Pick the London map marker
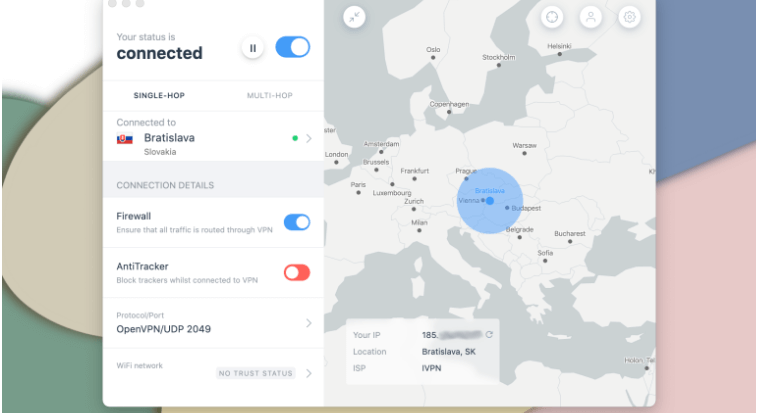Image resolution: width=760 pixels, height=414 pixels. click(336, 162)
